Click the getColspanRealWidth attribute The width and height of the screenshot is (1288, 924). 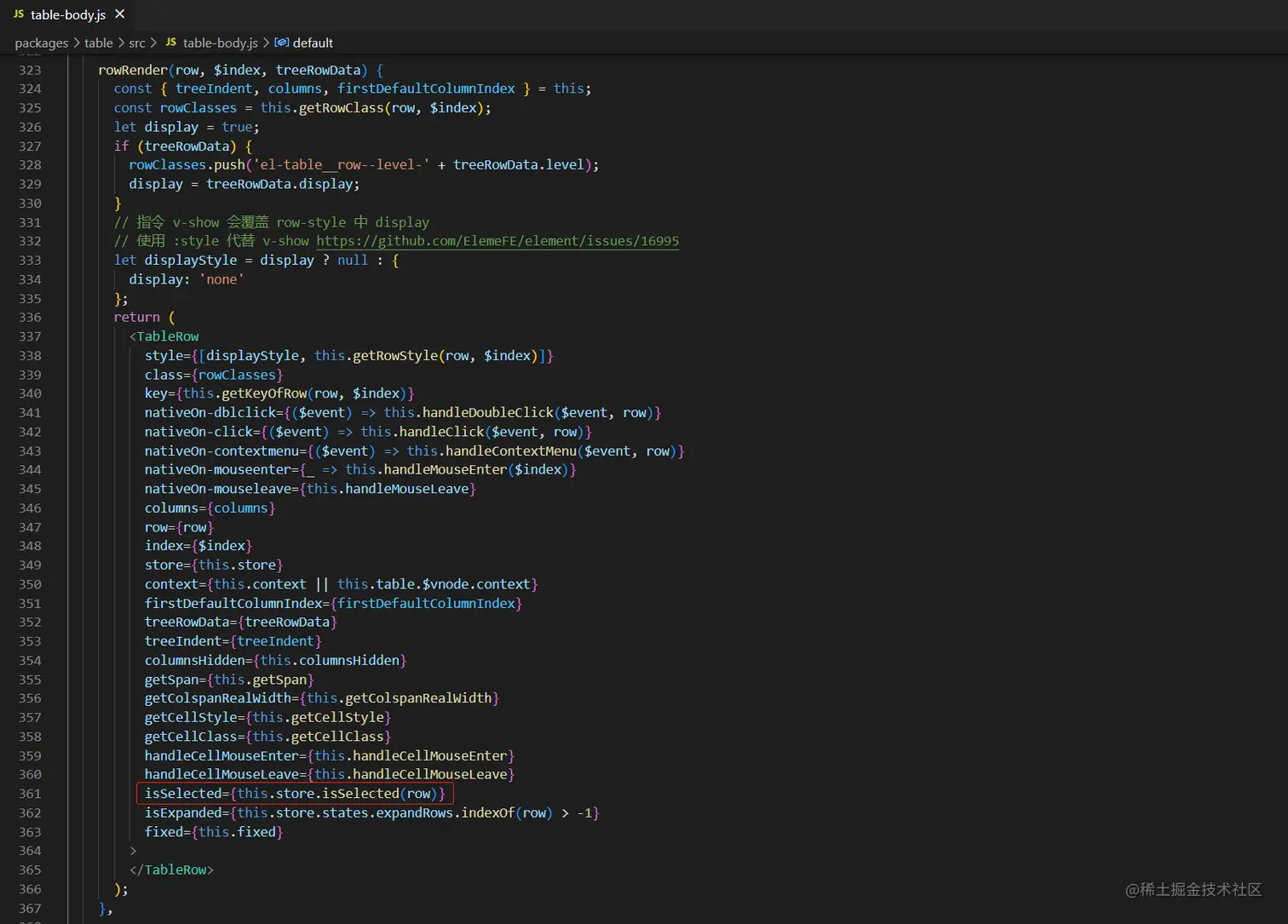[218, 698]
